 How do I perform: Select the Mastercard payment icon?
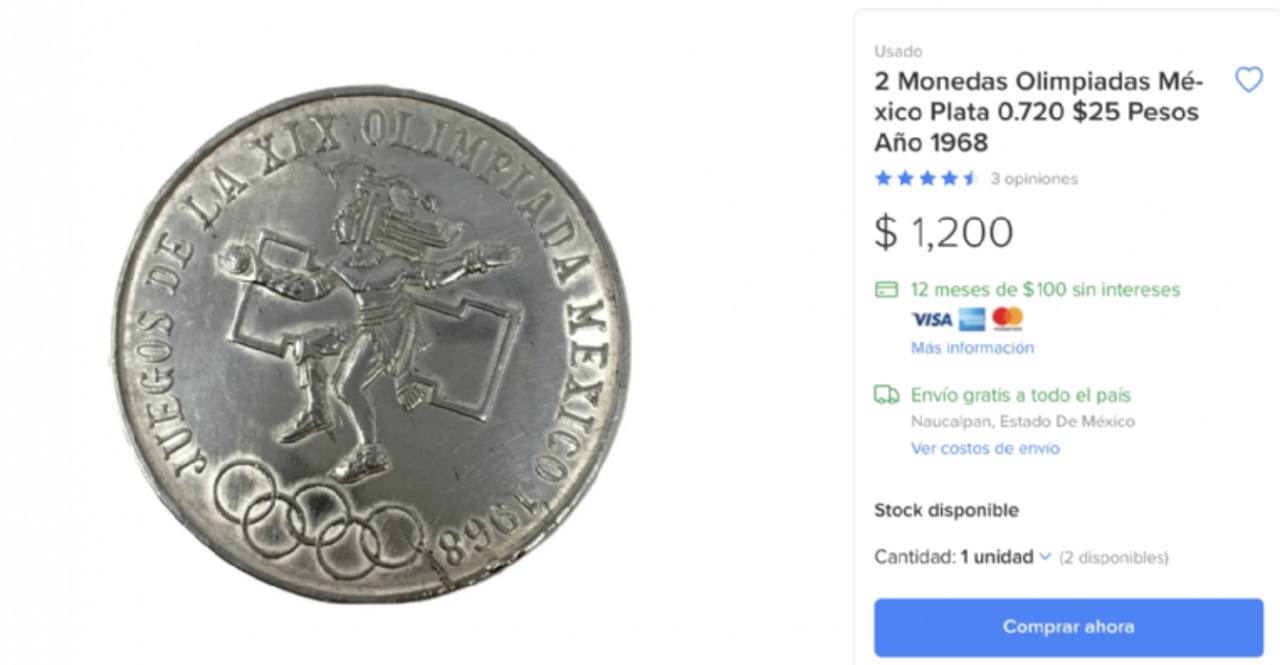[x=1007, y=319]
